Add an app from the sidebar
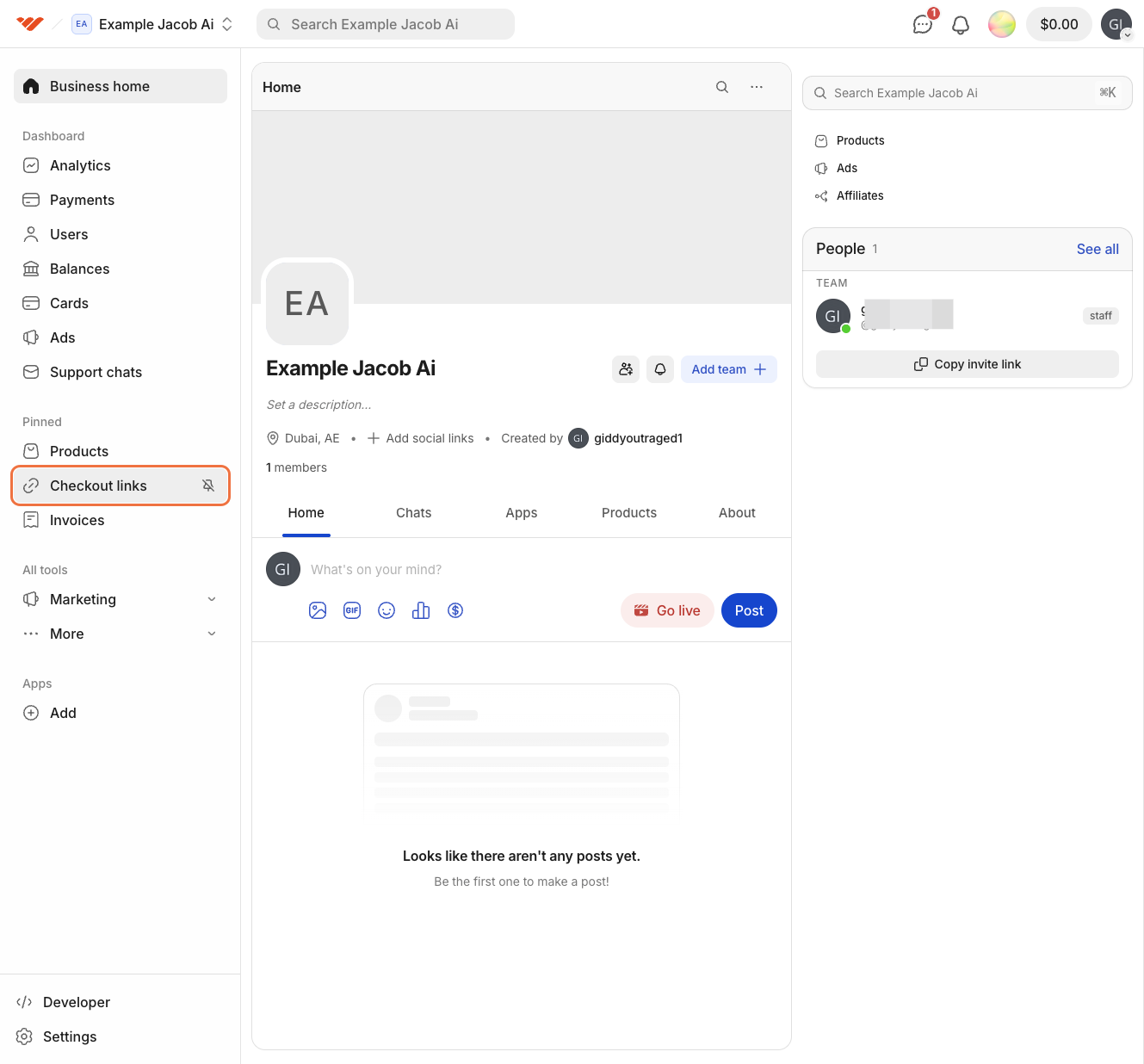Screen dimensions: 1144x1064 tap(121, 713)
